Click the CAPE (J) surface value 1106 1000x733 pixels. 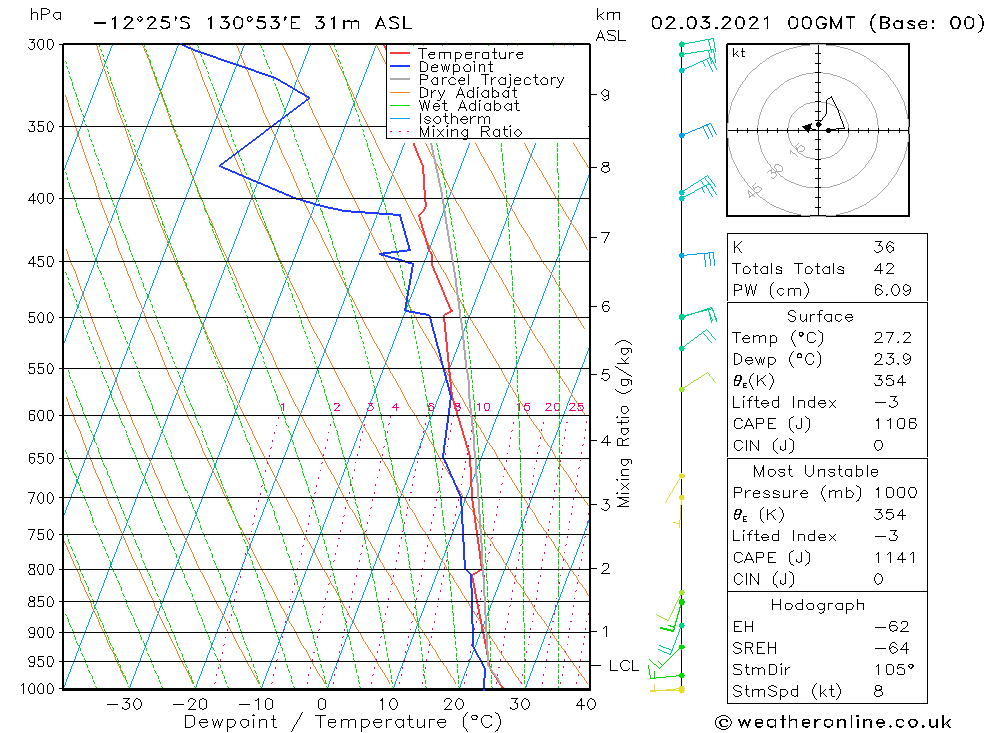click(895, 424)
